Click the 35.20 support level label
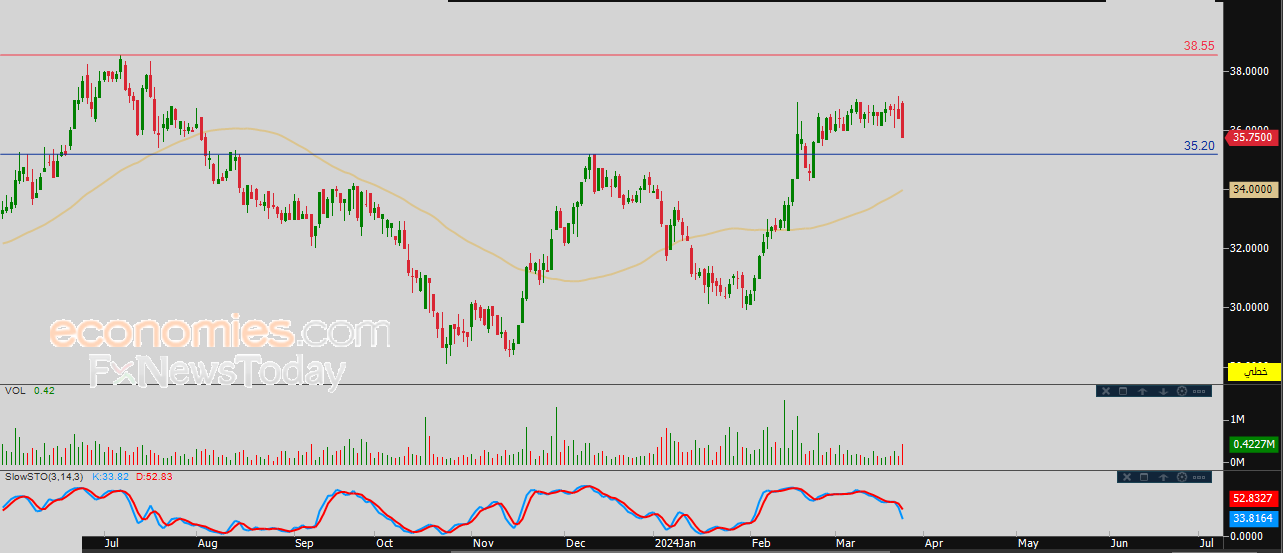1283x553 pixels. 1199,146
